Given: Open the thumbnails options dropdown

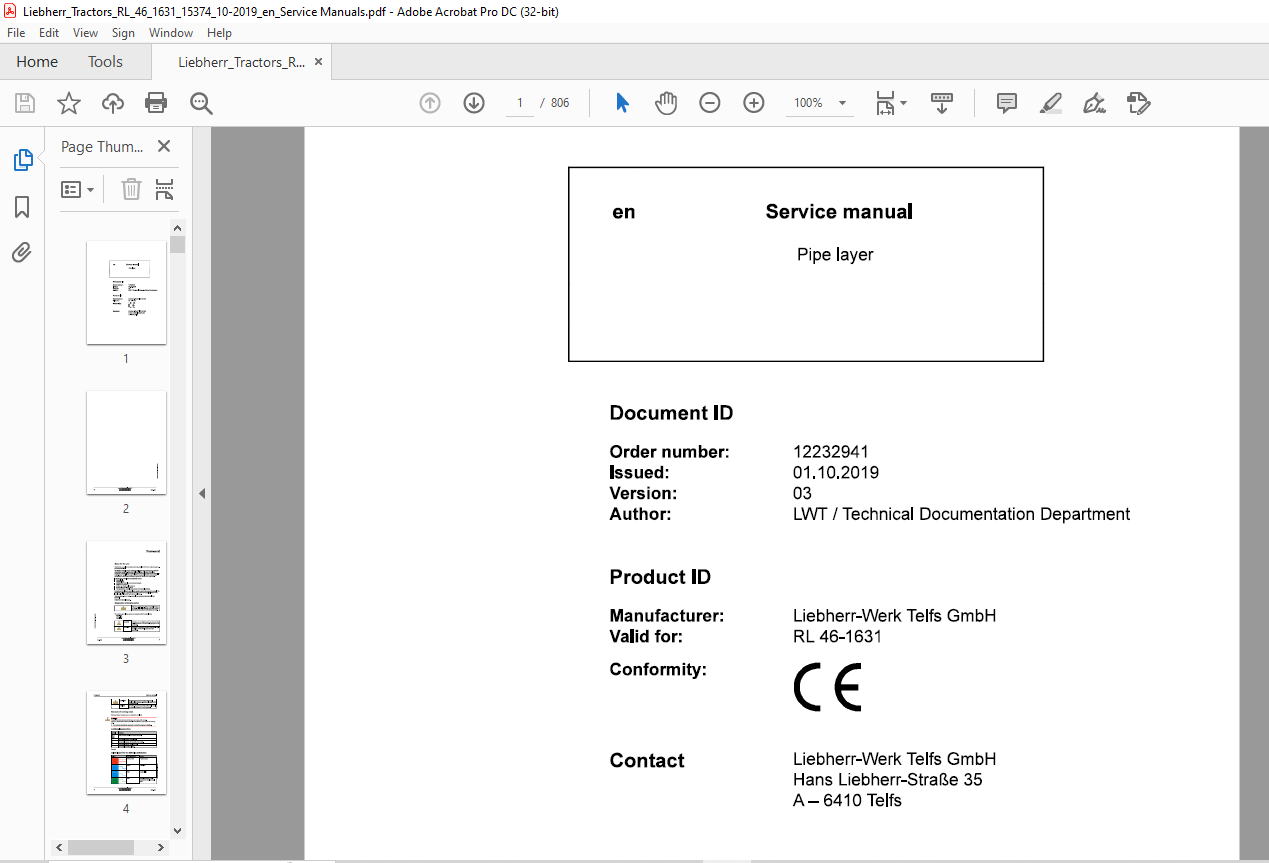Looking at the screenshot, I should click(77, 189).
